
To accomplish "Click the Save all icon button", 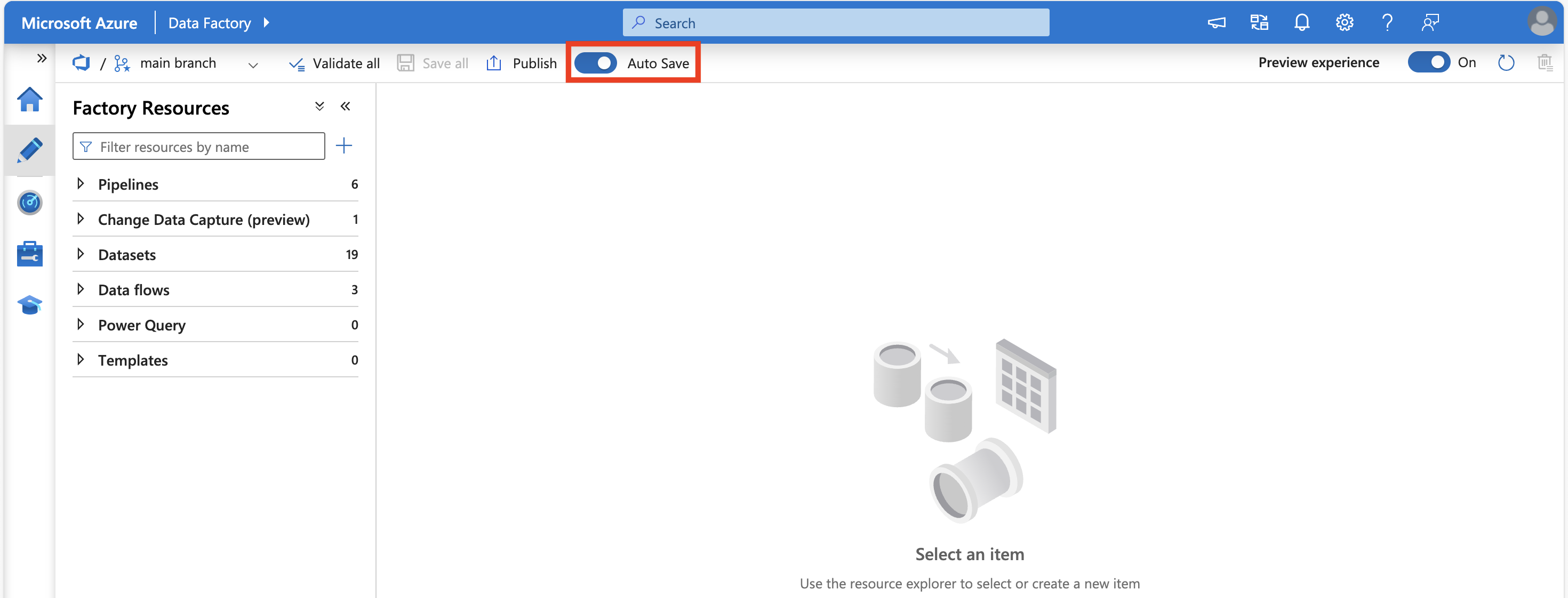I will (x=407, y=62).
